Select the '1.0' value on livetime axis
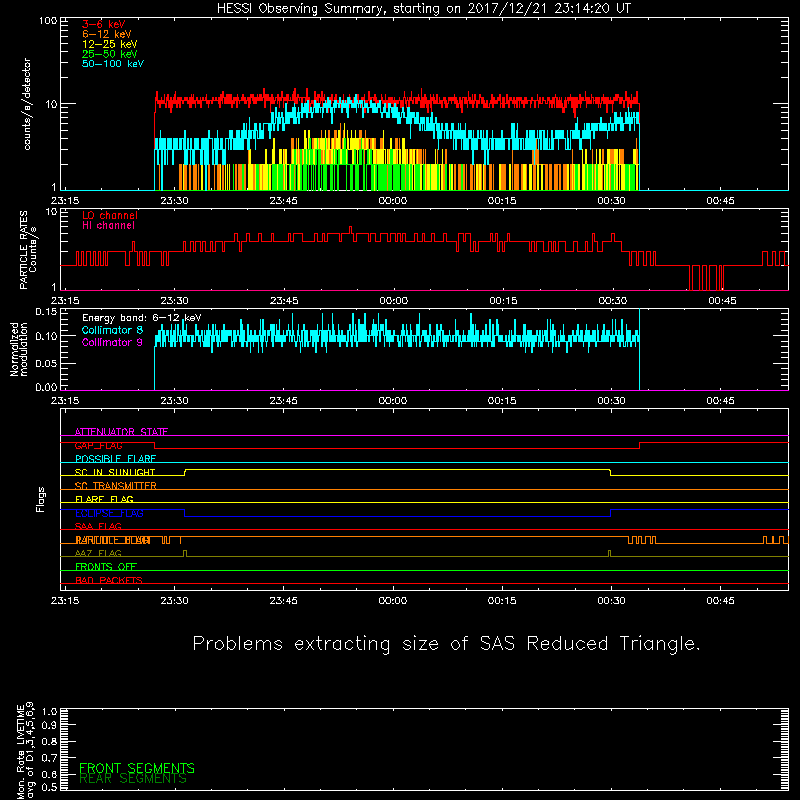The image size is (800, 800). coord(49,711)
